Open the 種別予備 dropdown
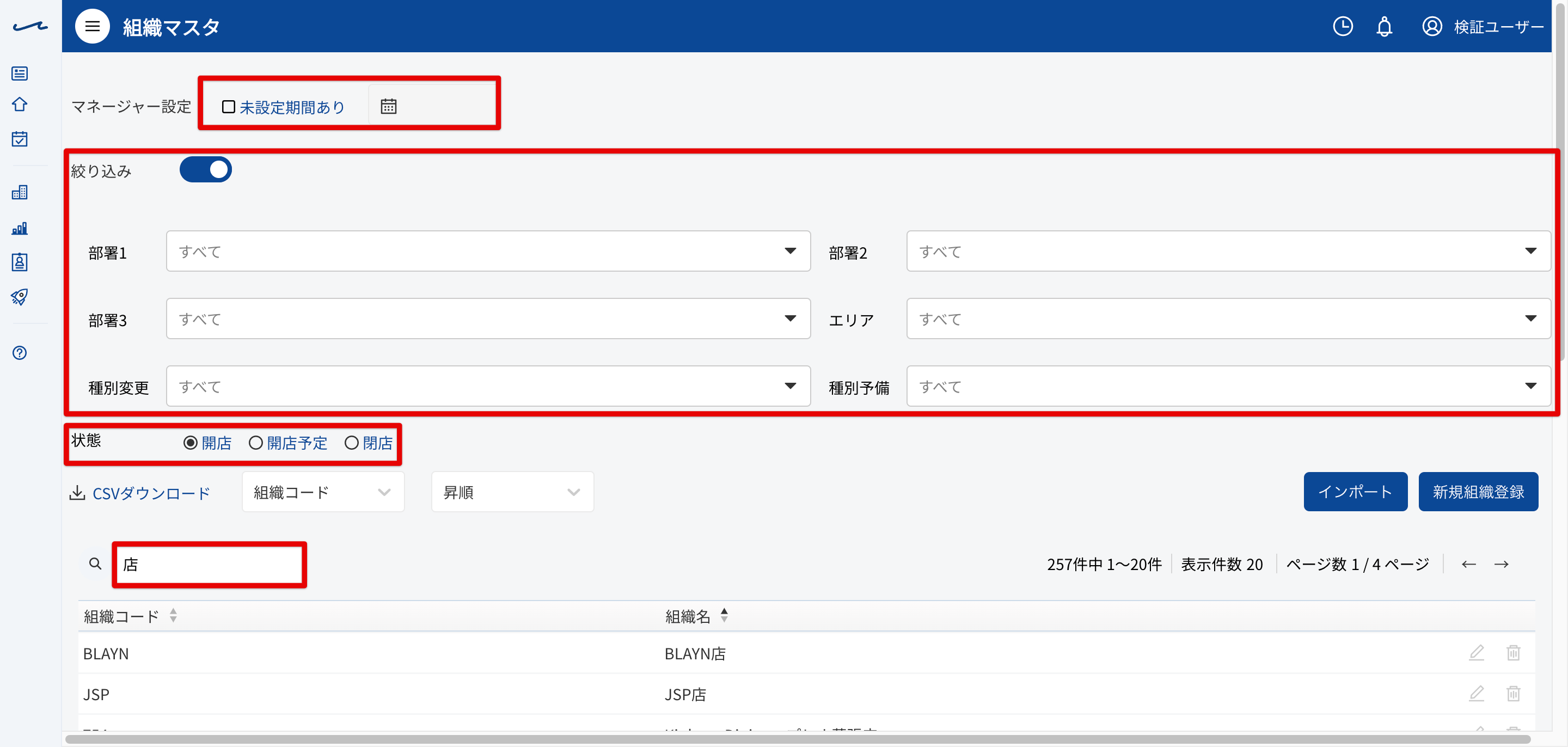This screenshot has width=1568, height=747. click(1228, 386)
